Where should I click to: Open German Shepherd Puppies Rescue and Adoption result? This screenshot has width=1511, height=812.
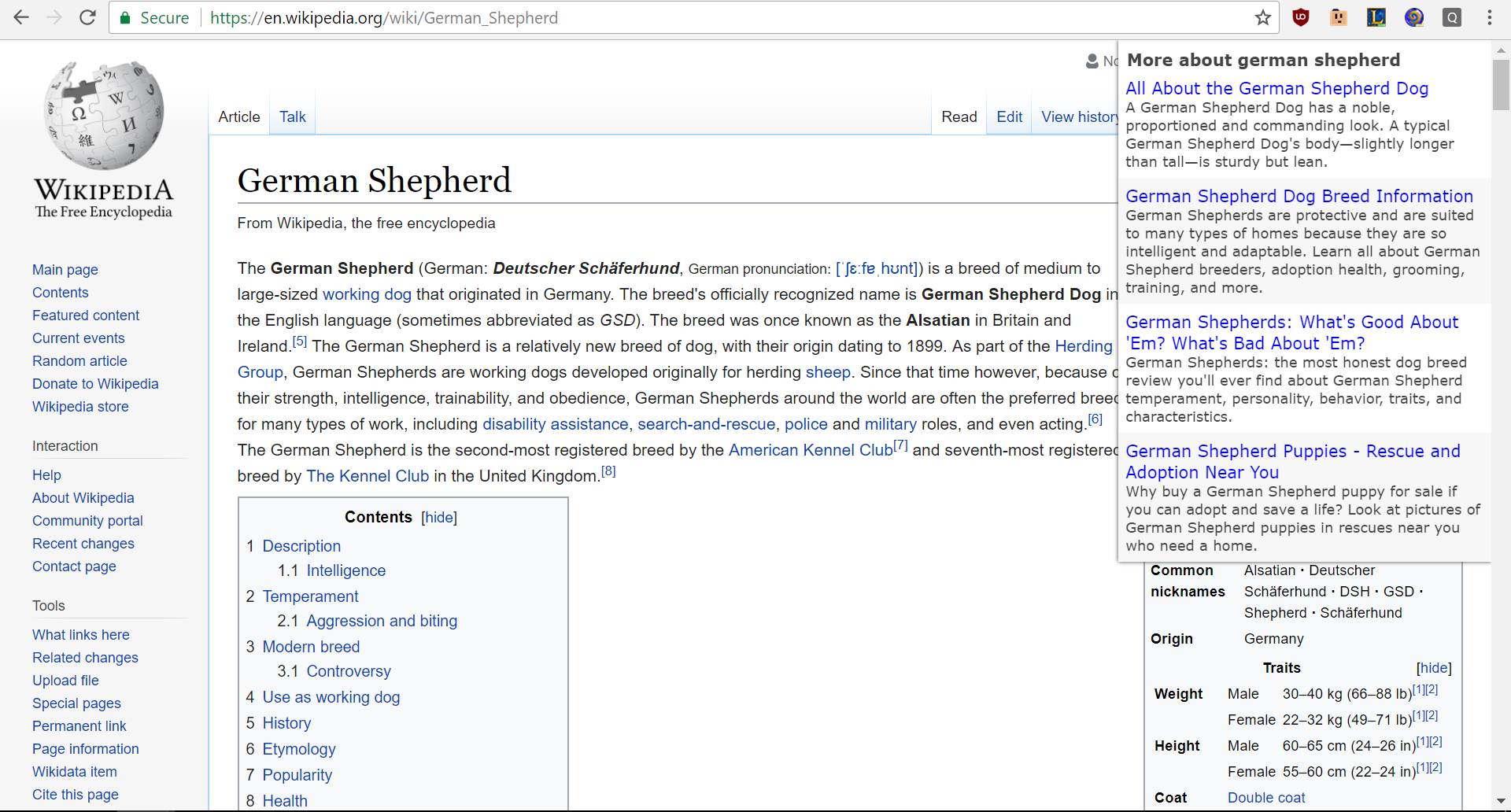(1293, 462)
